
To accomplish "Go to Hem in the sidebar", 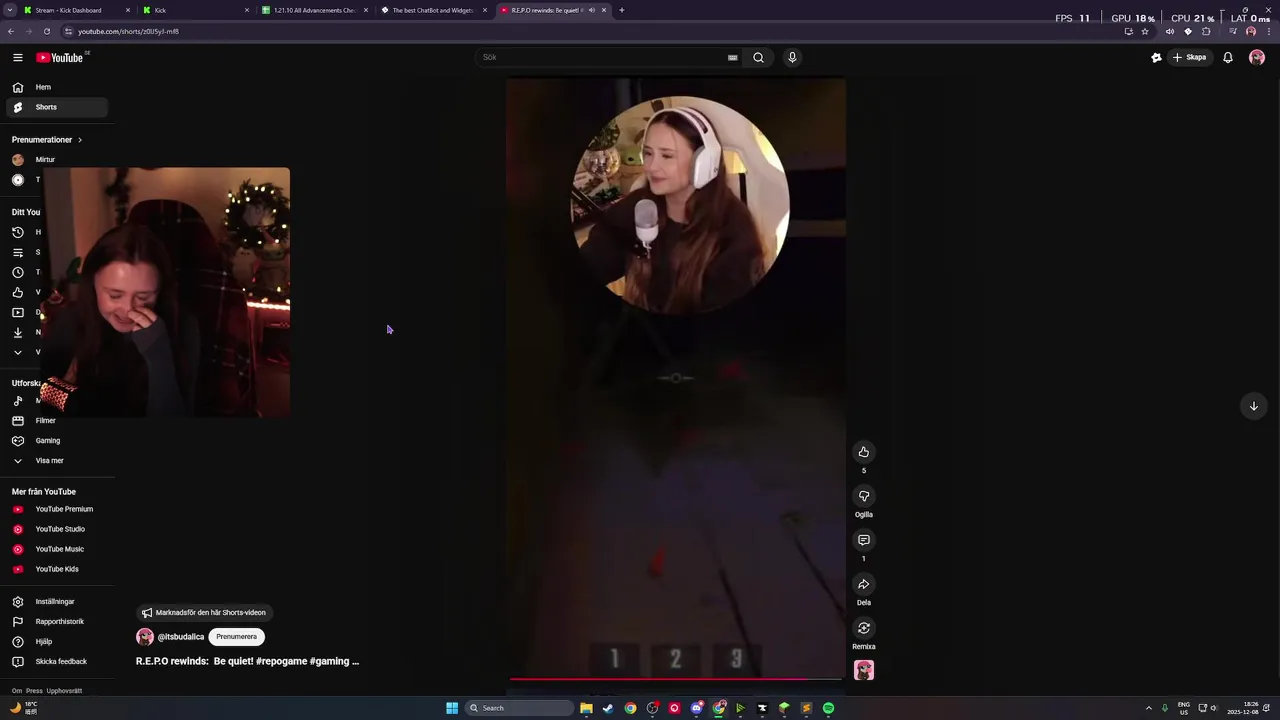I will click(56, 87).
